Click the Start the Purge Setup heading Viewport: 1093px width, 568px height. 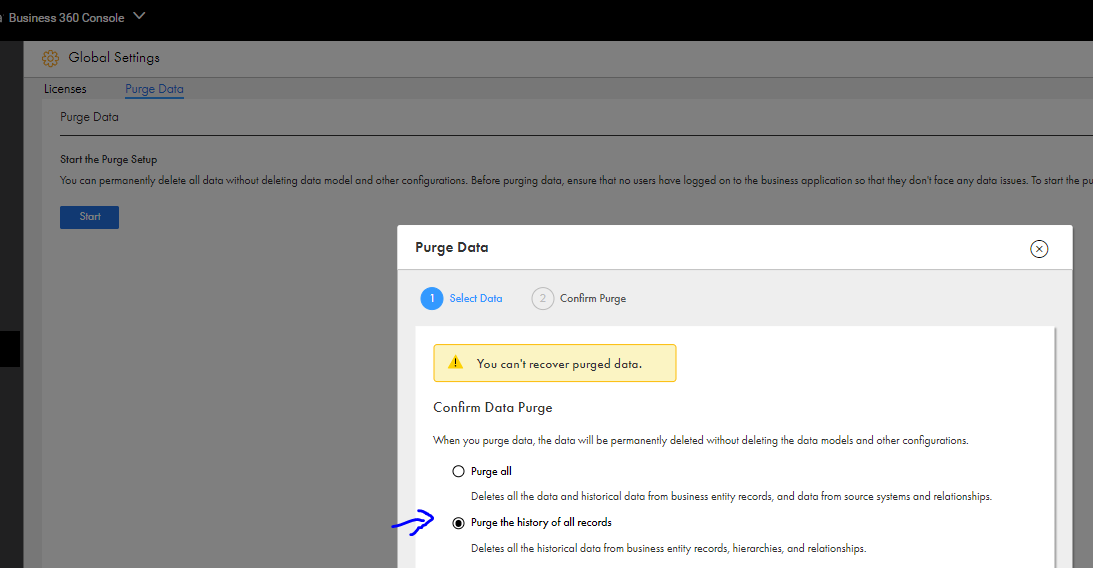point(108,160)
